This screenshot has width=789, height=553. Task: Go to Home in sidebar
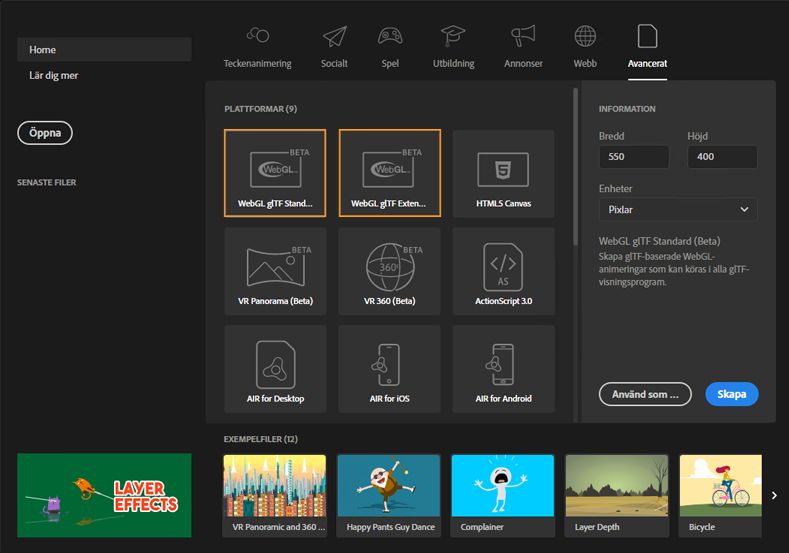coord(104,49)
